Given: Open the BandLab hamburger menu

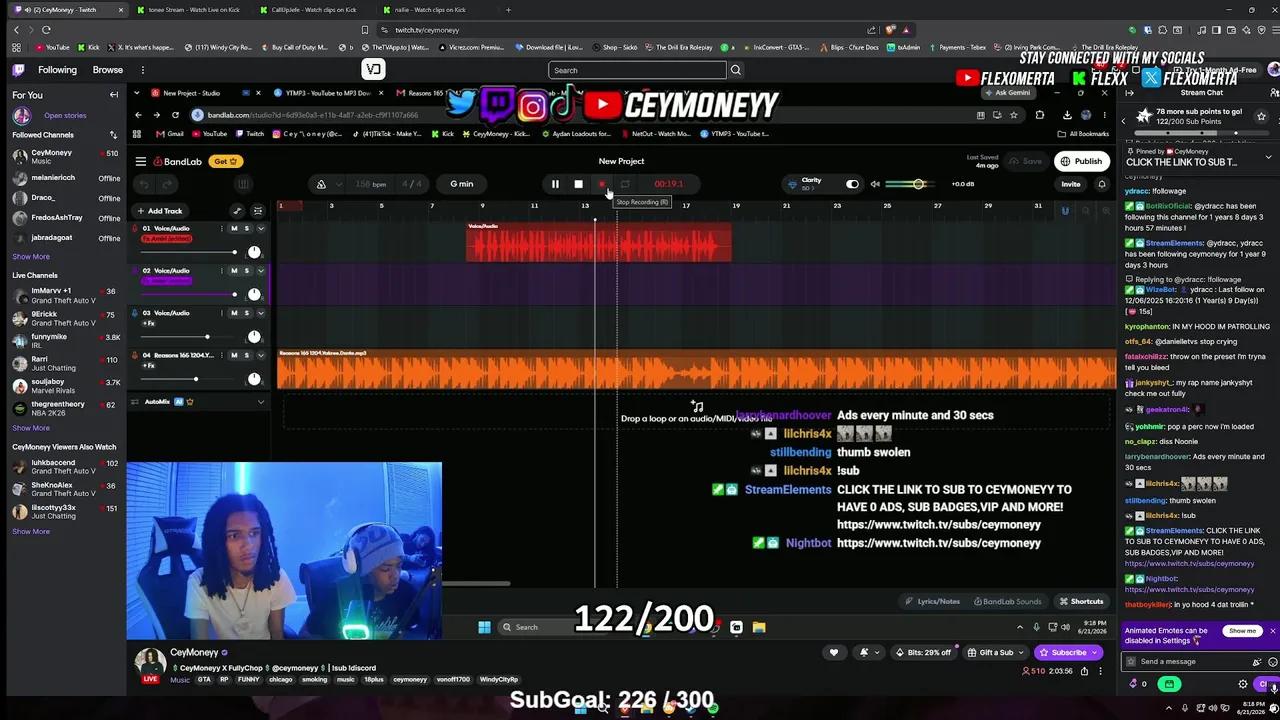Looking at the screenshot, I should [141, 161].
